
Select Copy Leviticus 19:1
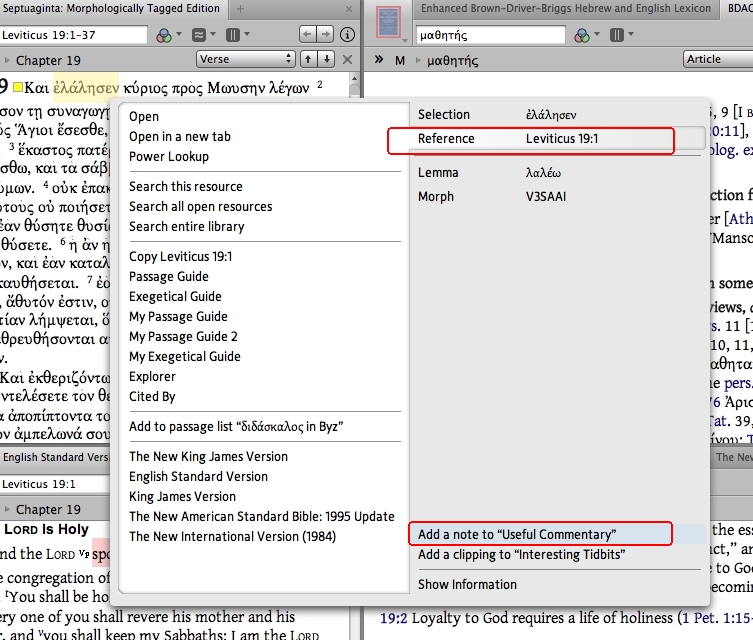coord(180,257)
